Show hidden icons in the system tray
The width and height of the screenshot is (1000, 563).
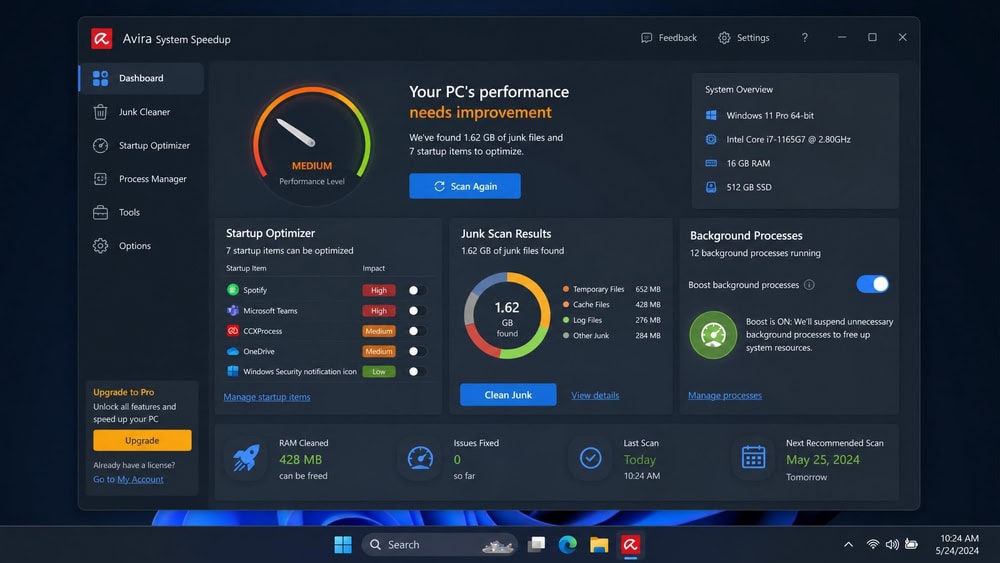click(x=848, y=545)
